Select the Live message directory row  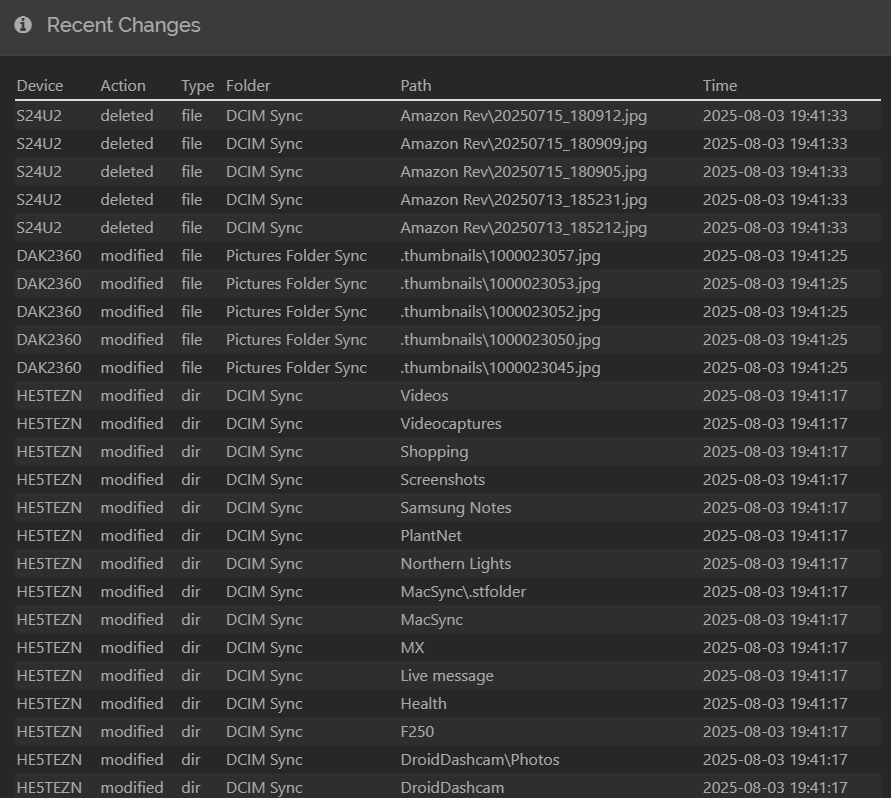pos(448,675)
